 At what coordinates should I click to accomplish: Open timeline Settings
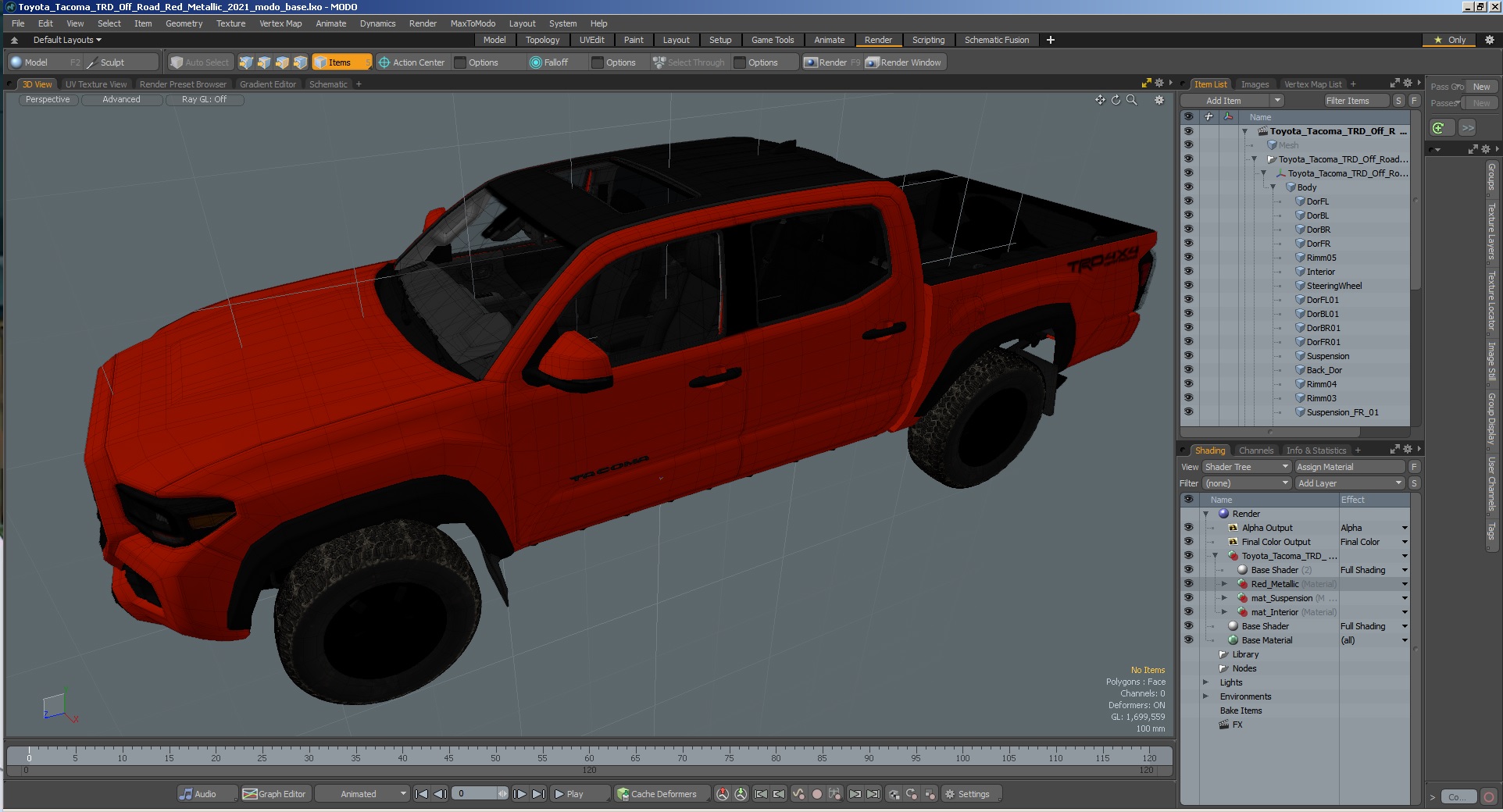click(x=971, y=794)
